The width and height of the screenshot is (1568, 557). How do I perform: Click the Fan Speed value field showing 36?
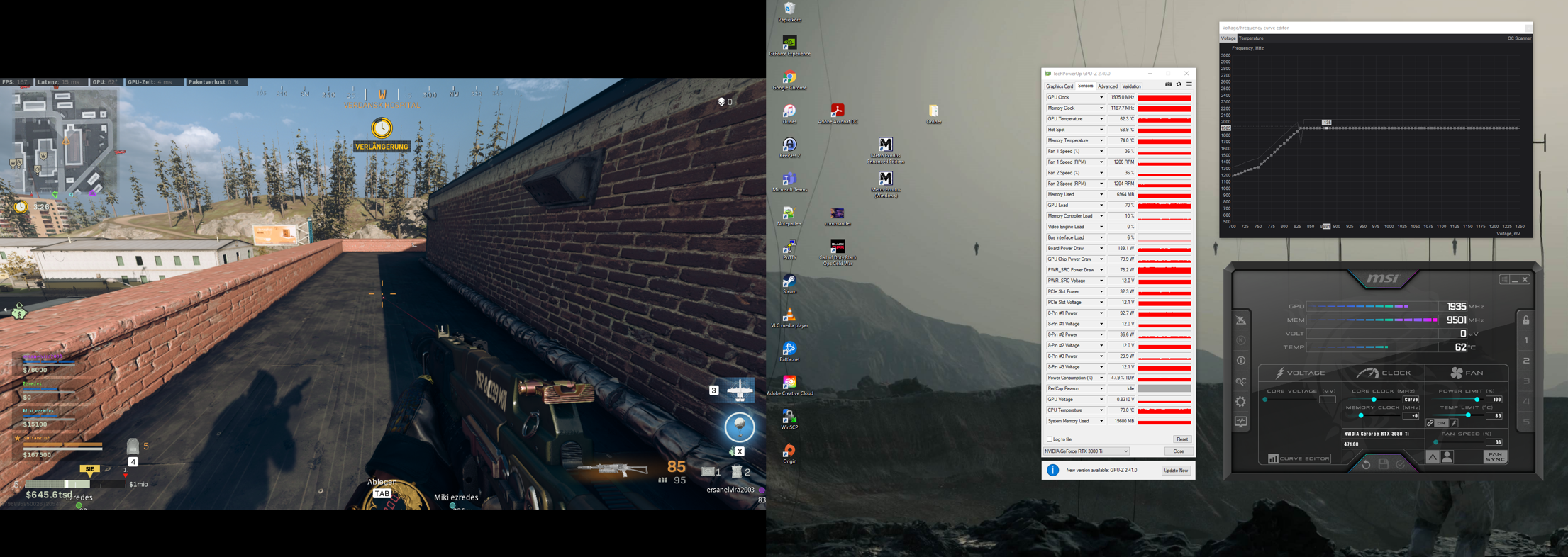pos(1494,442)
